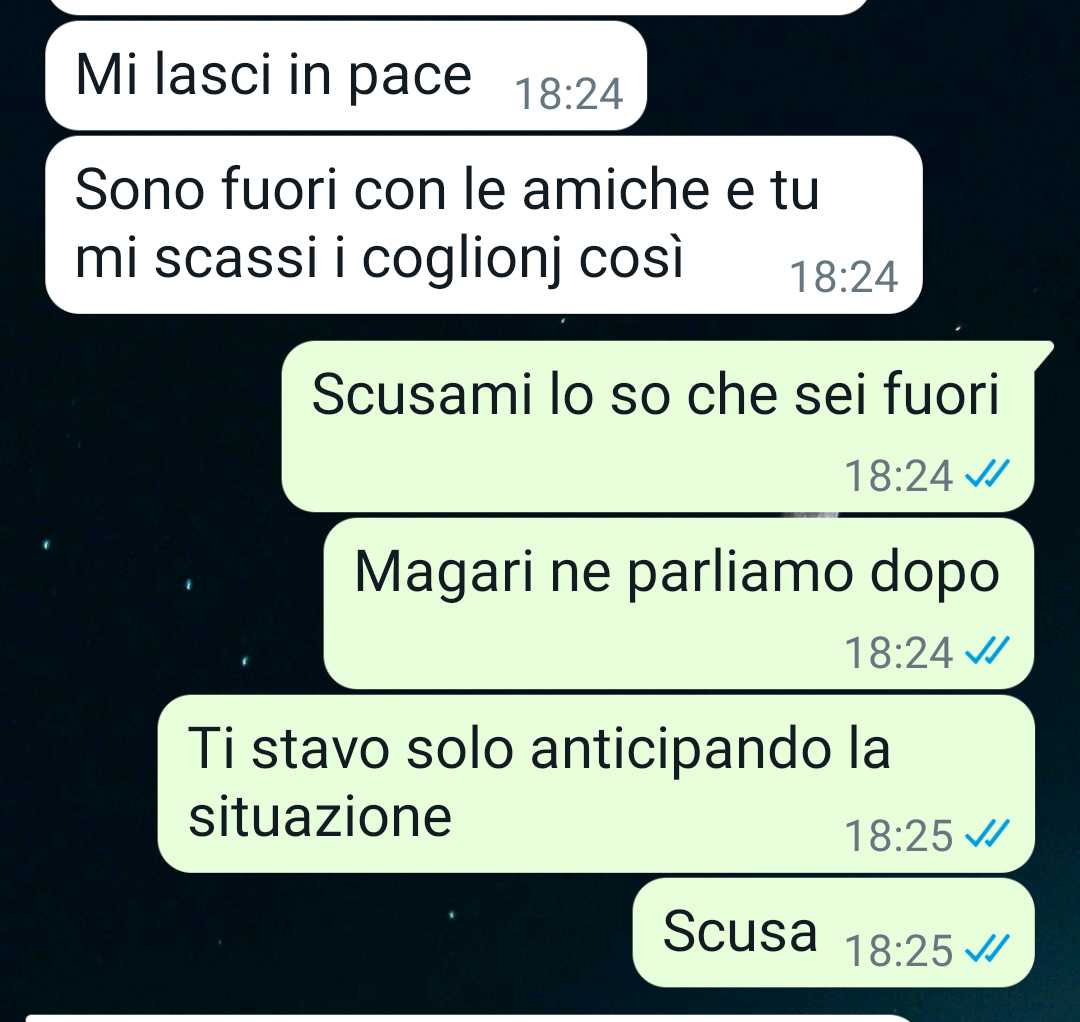
Task: Click the 18:24 timestamp under 'Magari ne parliamo dopo'
Action: click(899, 653)
